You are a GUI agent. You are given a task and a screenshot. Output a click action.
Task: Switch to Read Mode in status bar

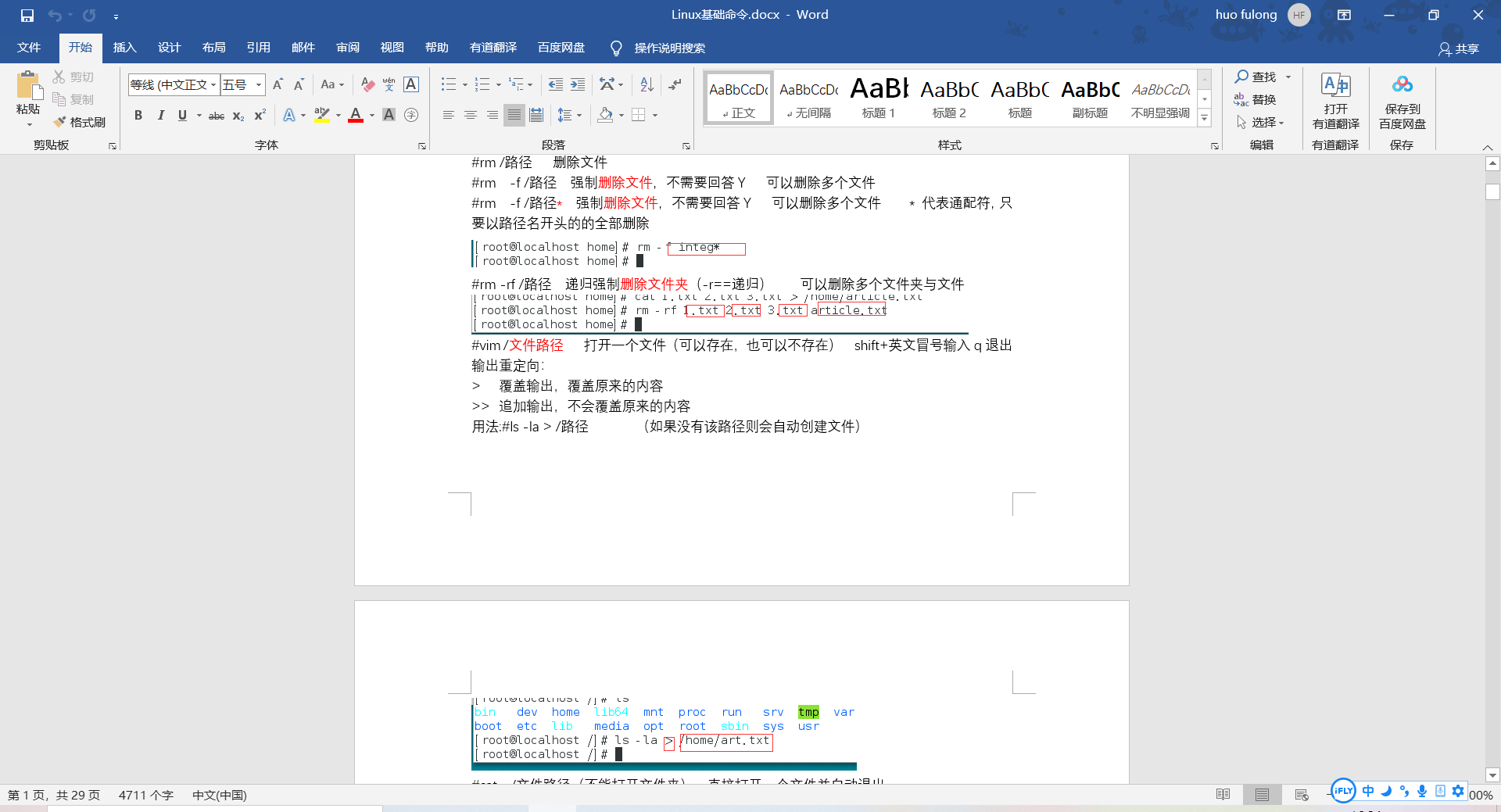(x=1222, y=794)
